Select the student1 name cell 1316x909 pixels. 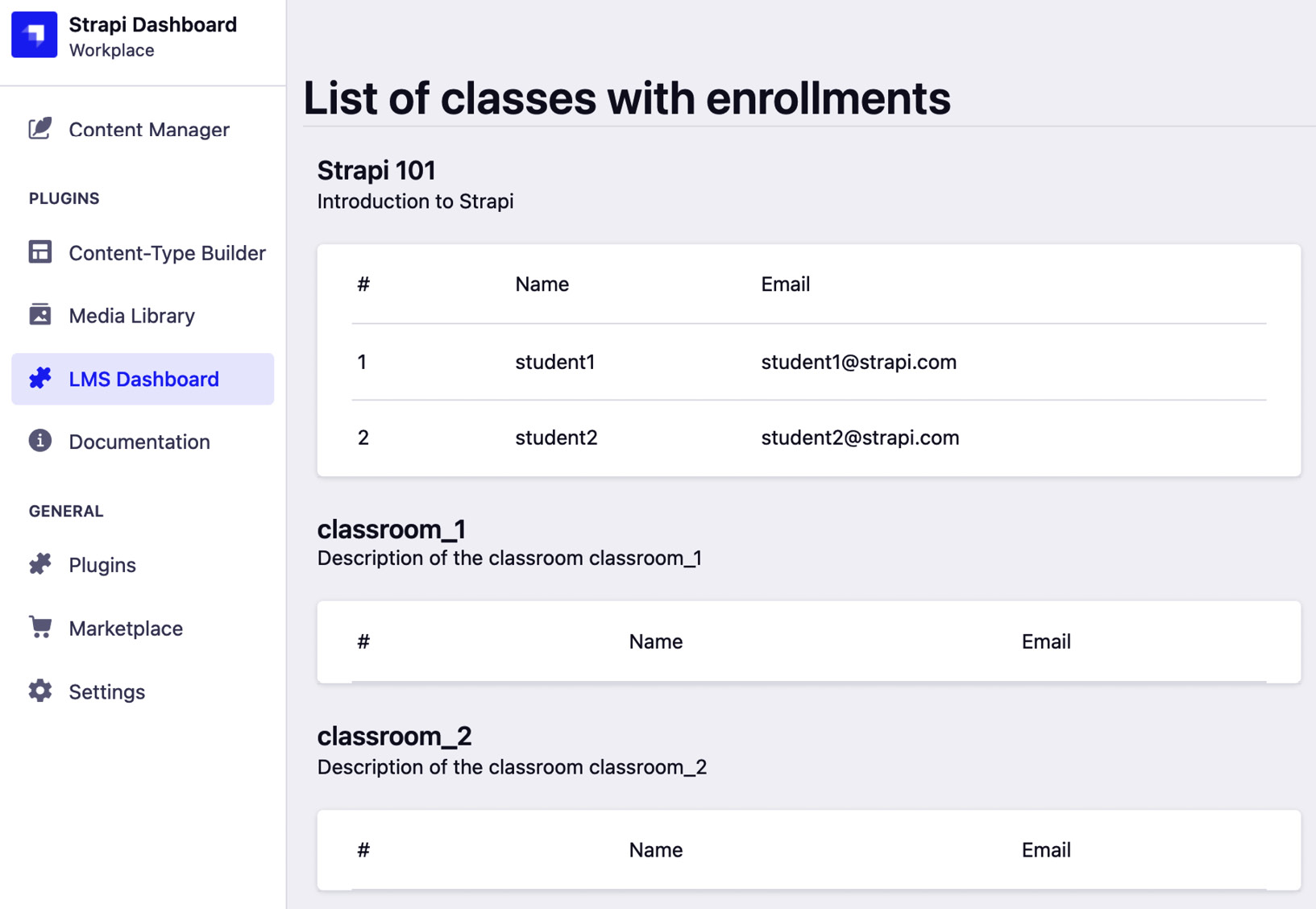pos(555,362)
